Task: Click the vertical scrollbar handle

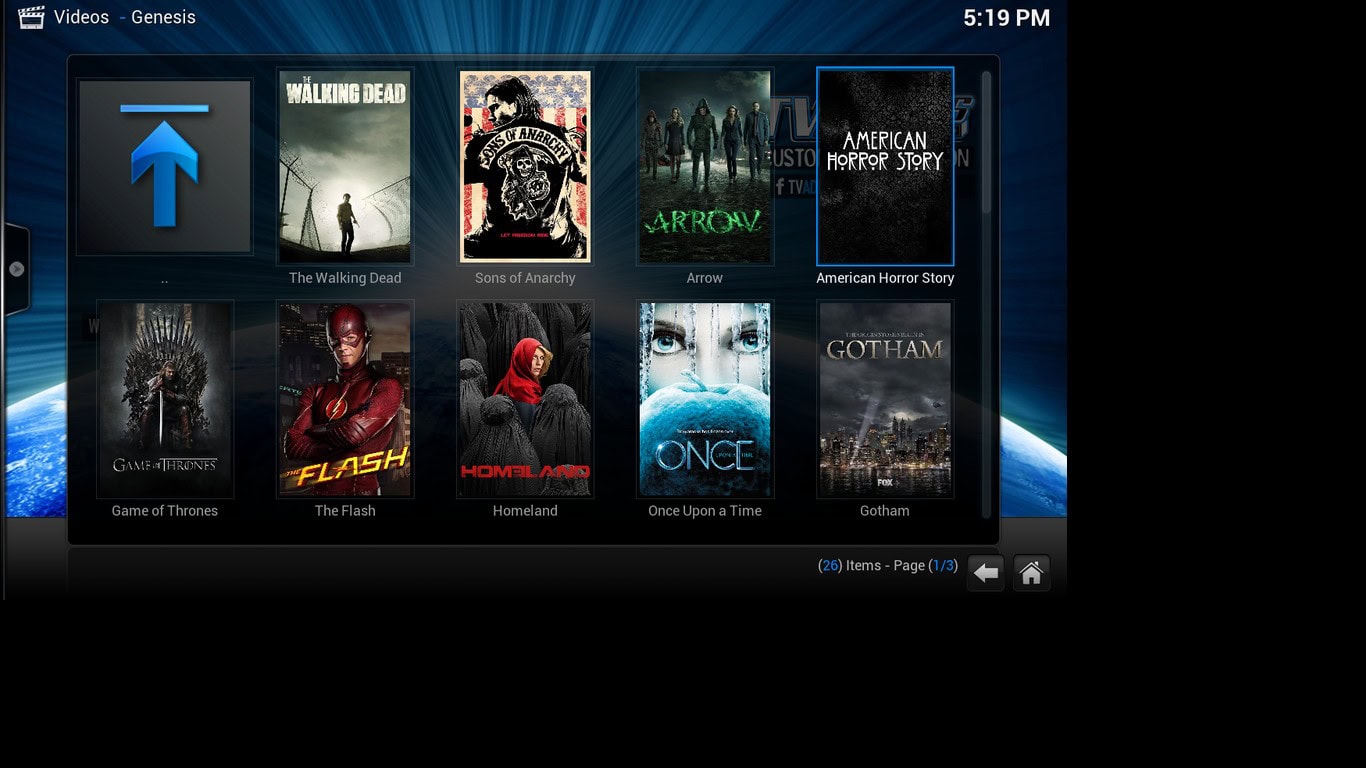Action: pos(986,142)
